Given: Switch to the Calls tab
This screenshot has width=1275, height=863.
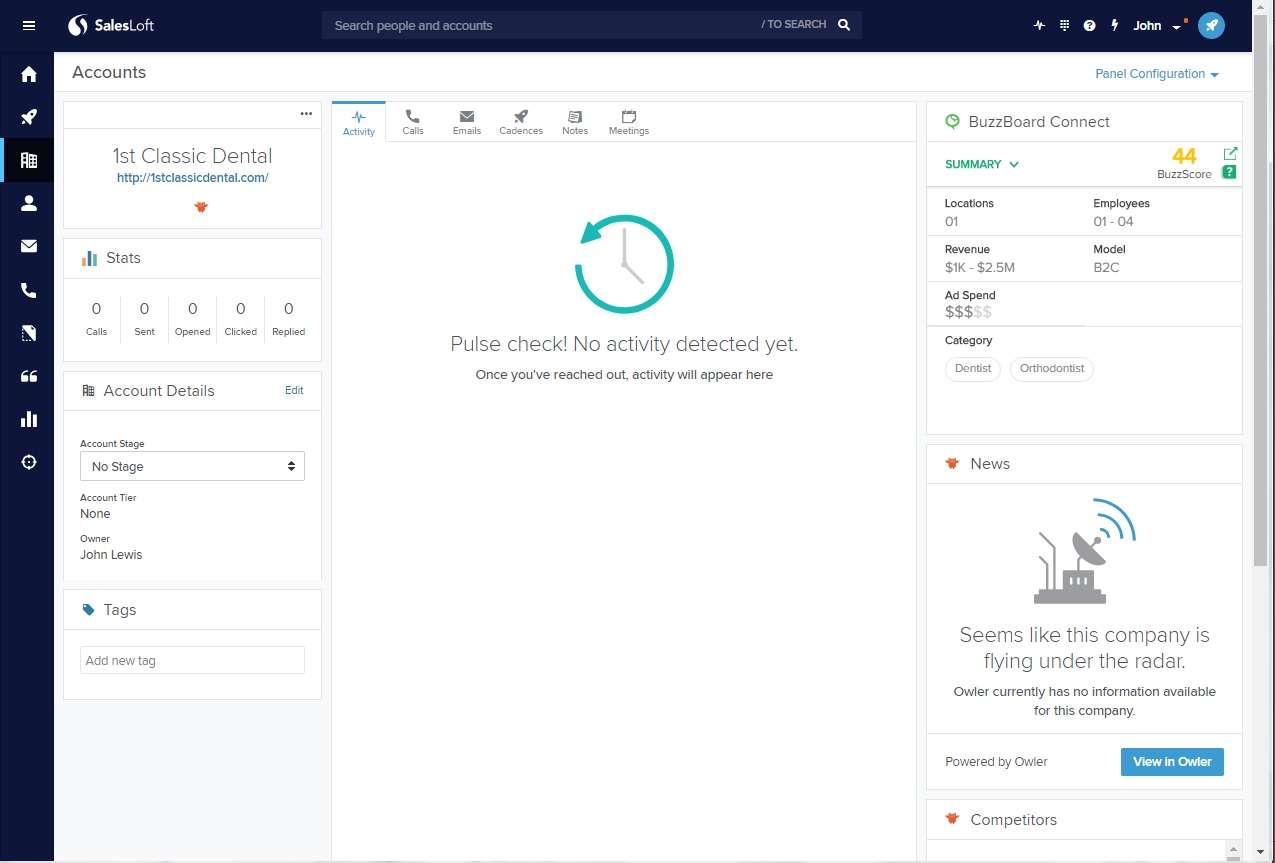Looking at the screenshot, I should tap(413, 122).
